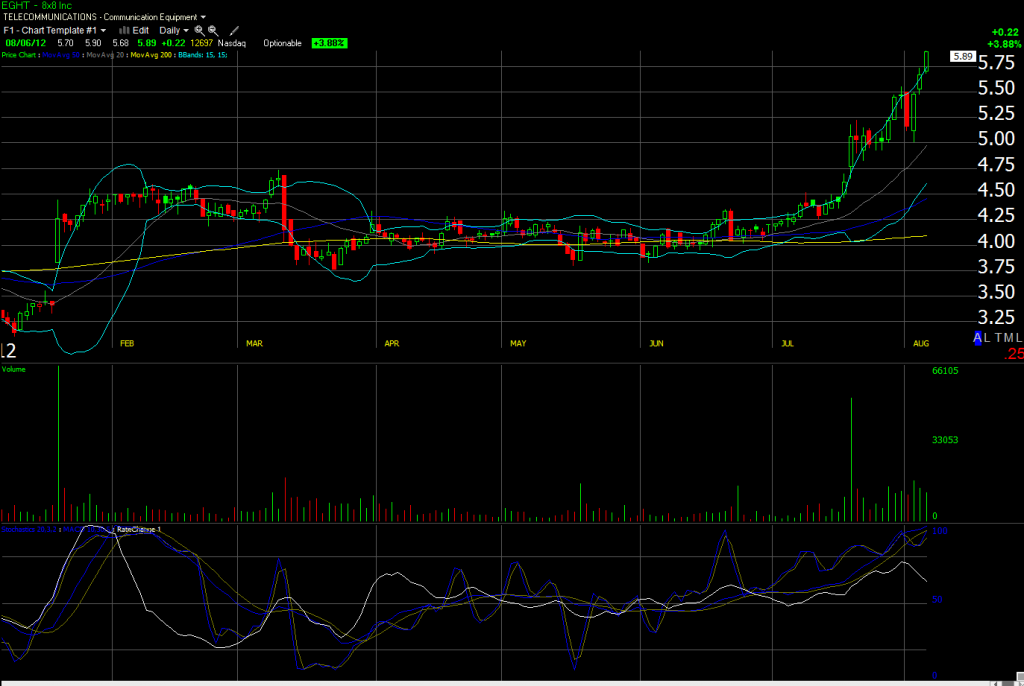Click the Edit chart button
Viewport: 1024px width, 686px height.
[x=140, y=30]
